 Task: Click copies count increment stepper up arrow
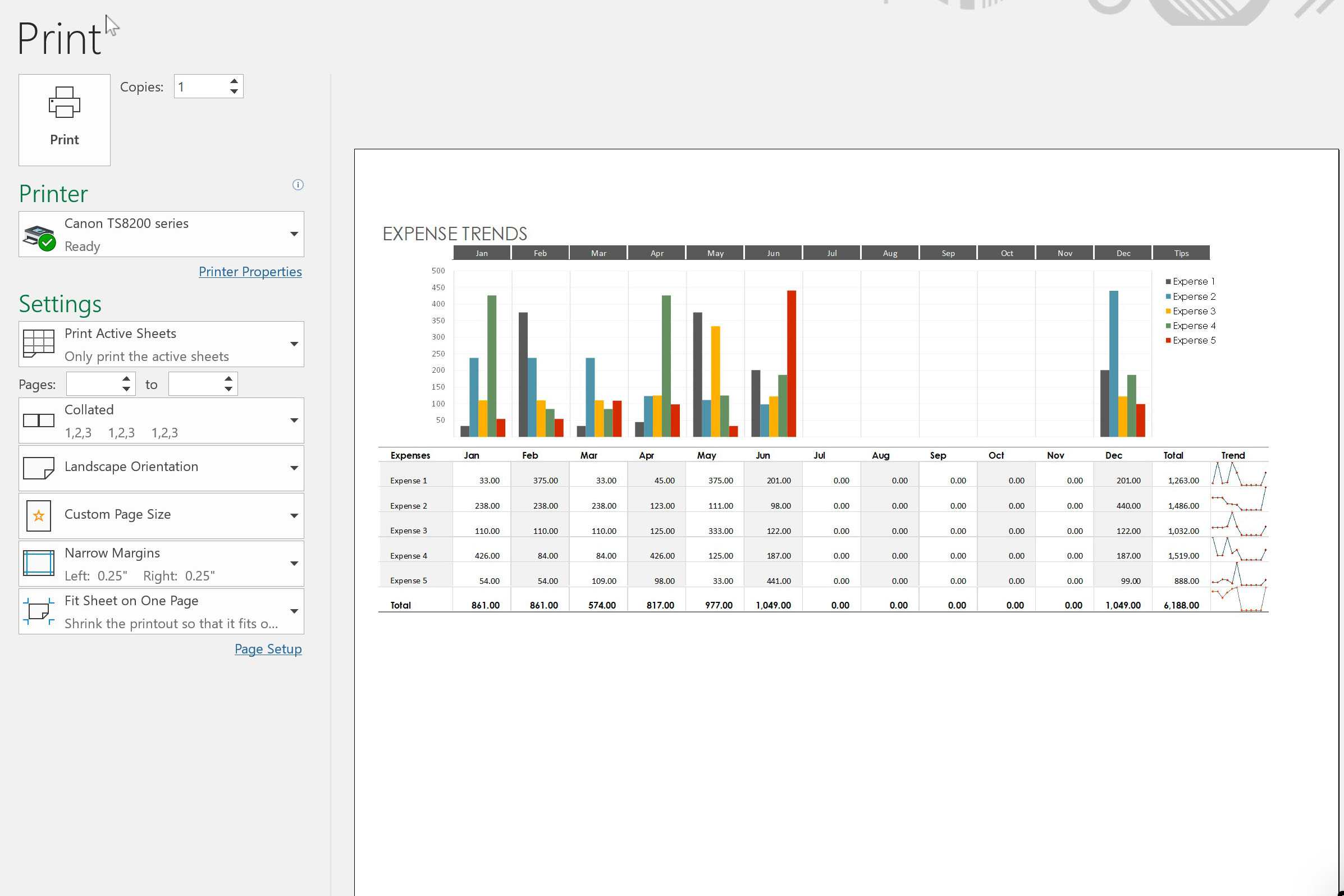coord(234,81)
